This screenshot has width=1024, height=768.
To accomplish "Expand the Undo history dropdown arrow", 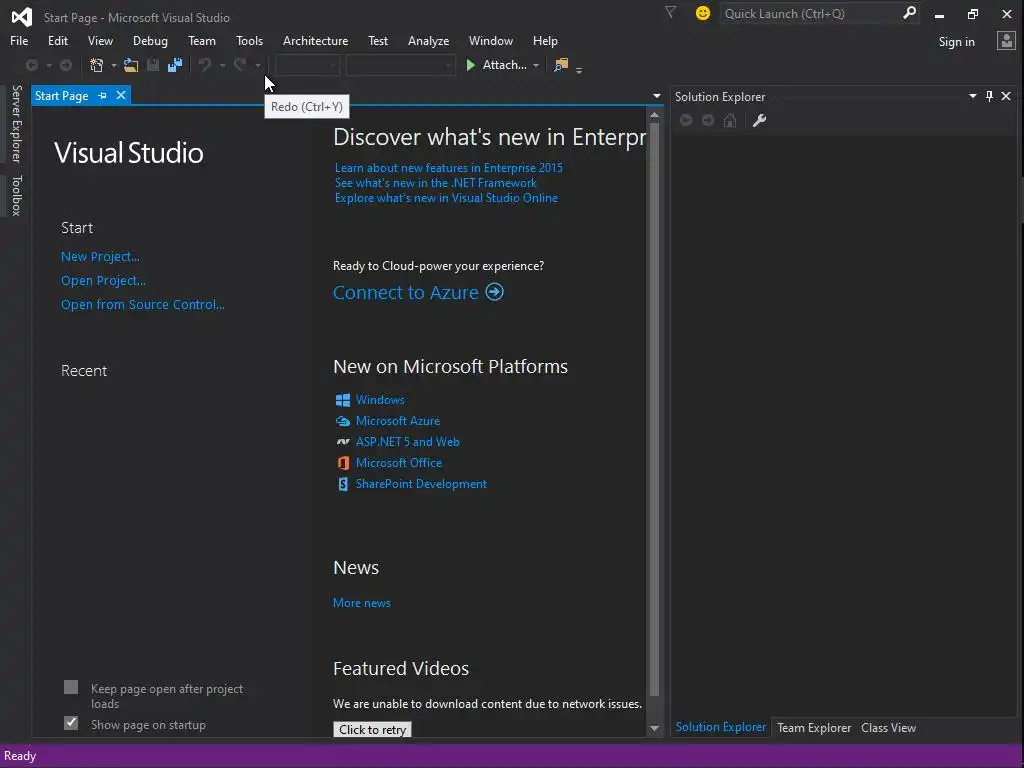I will coord(222,65).
